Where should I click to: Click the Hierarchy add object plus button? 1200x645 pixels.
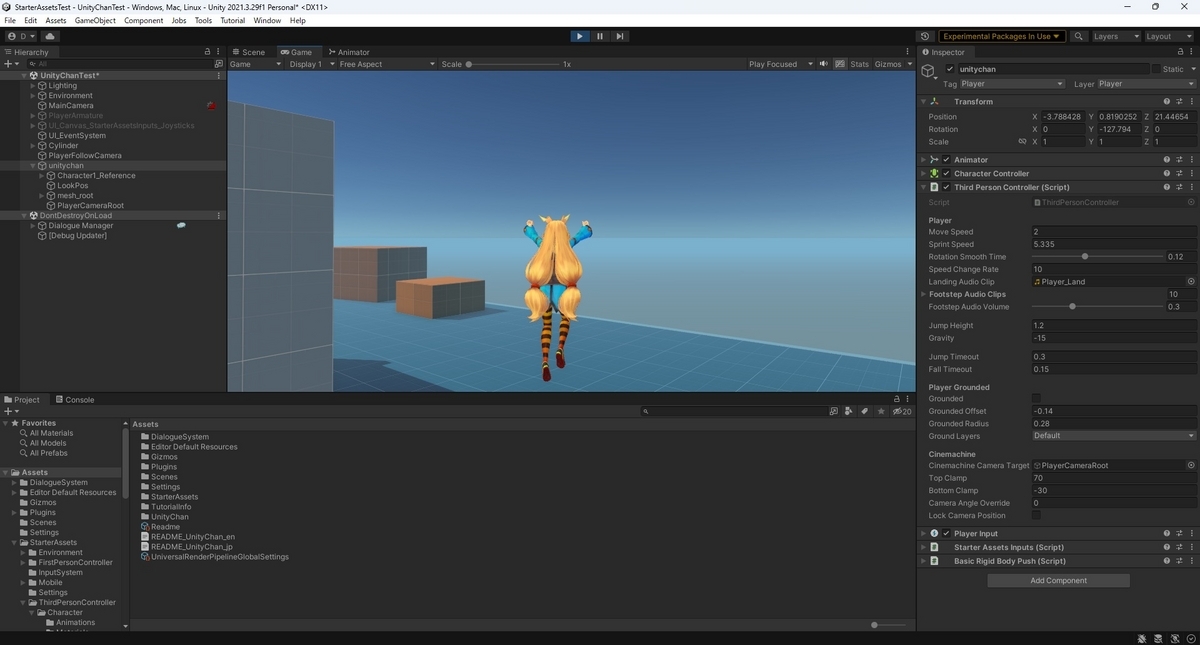click(10, 64)
